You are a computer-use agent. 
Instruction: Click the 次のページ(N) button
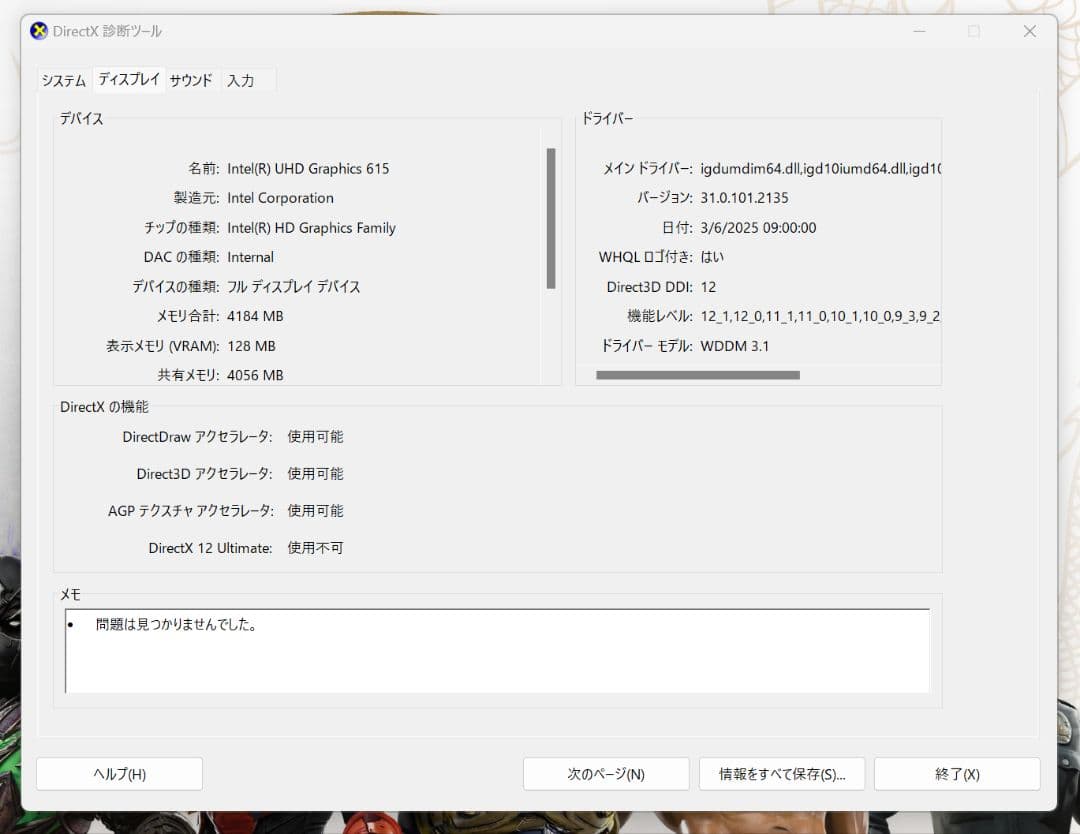click(x=606, y=773)
